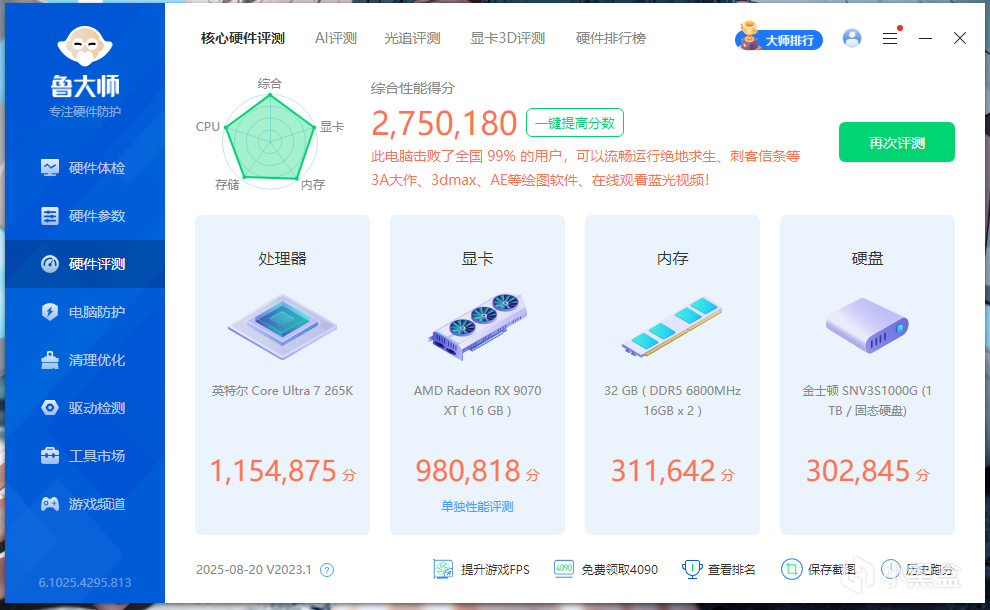Image resolution: width=990 pixels, height=610 pixels.
Task: Open the hamburger main menu icon
Action: point(890,39)
